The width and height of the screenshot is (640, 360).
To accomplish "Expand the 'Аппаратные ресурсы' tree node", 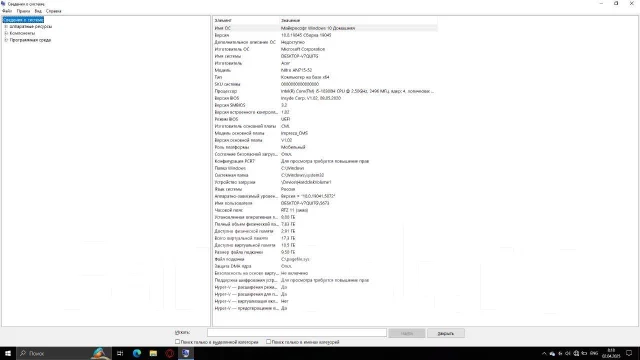I will pos(6,27).
